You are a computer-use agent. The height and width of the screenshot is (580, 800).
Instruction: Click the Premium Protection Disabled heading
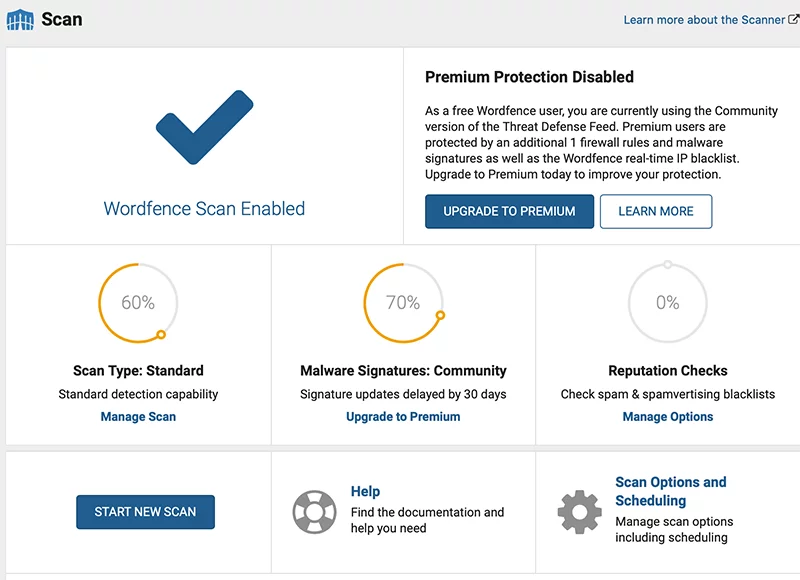[529, 77]
